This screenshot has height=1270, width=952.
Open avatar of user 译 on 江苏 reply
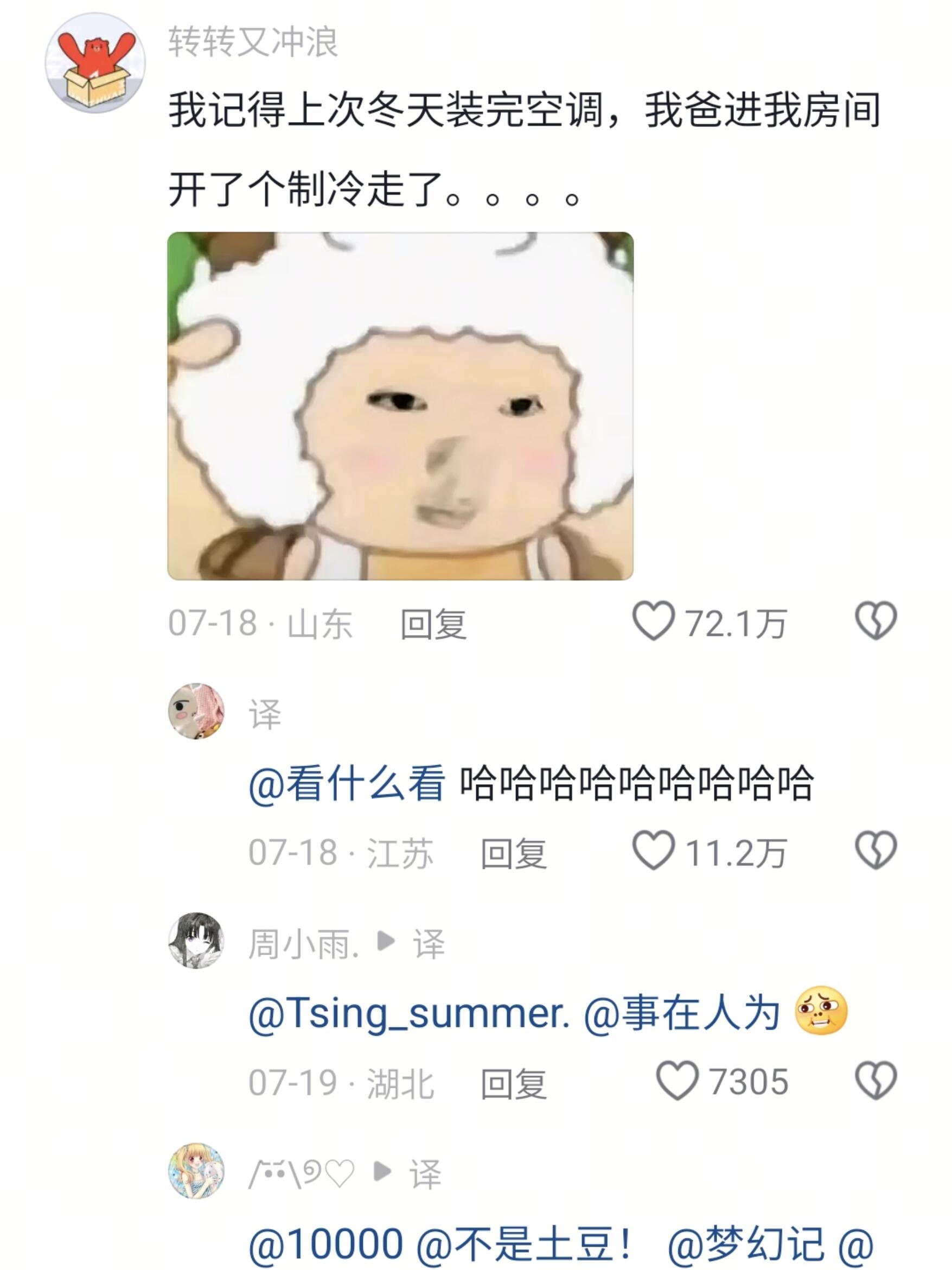(x=196, y=711)
